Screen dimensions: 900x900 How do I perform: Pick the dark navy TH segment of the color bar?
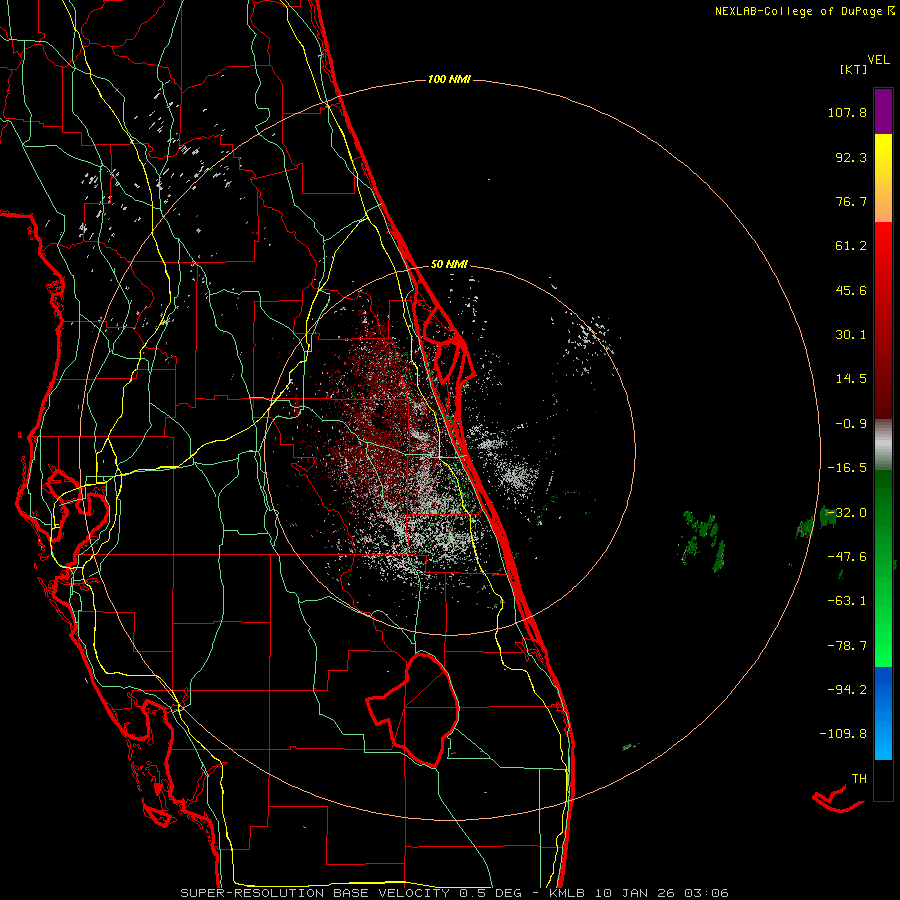883,779
